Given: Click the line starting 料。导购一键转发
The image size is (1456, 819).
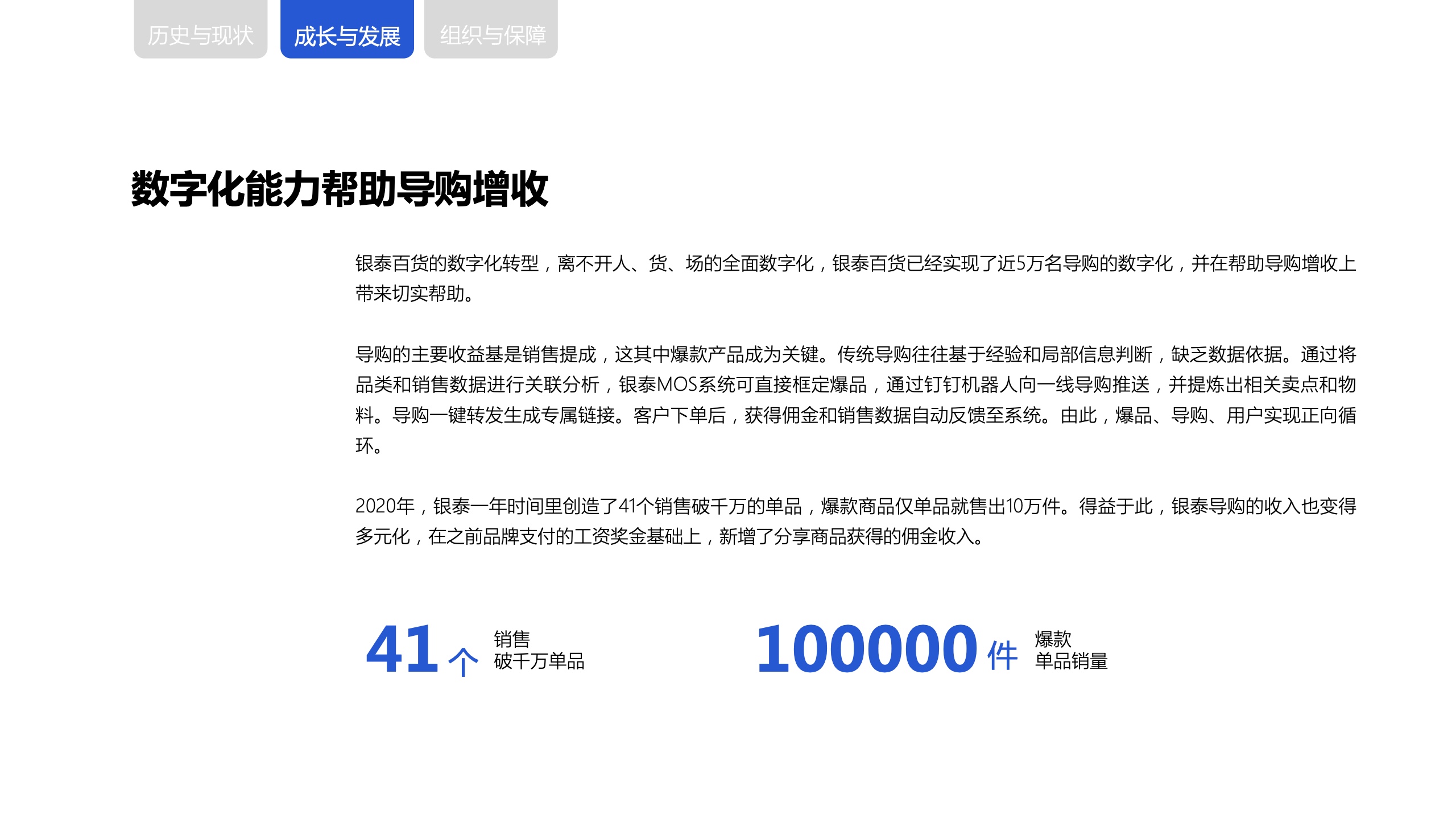Looking at the screenshot, I should click(855, 415).
